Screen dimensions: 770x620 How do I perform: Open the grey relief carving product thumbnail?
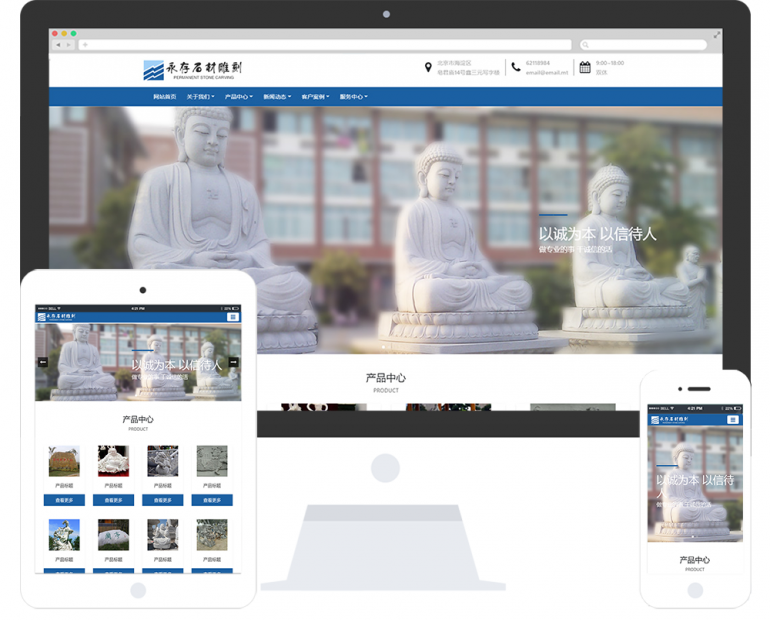pos(212,461)
